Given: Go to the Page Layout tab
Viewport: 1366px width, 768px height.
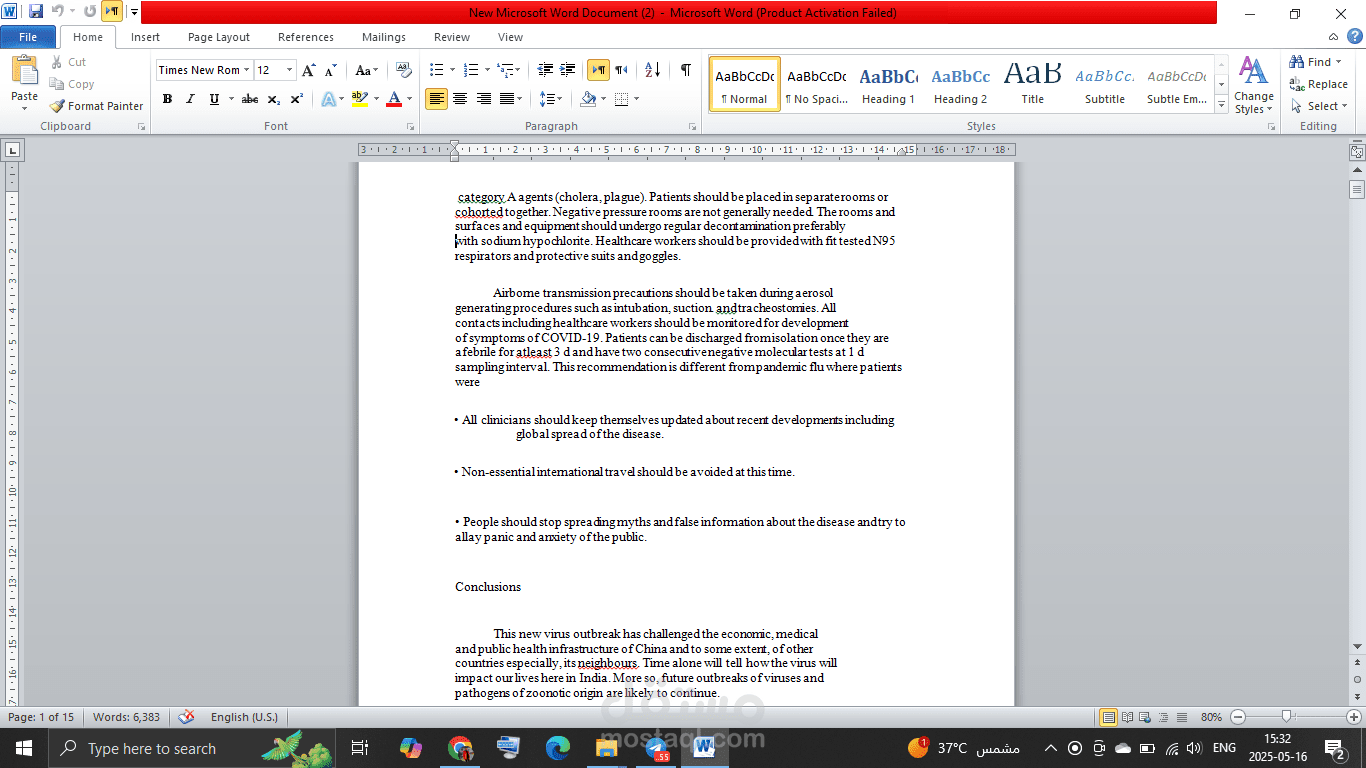Looking at the screenshot, I should pyautogui.click(x=219, y=37).
